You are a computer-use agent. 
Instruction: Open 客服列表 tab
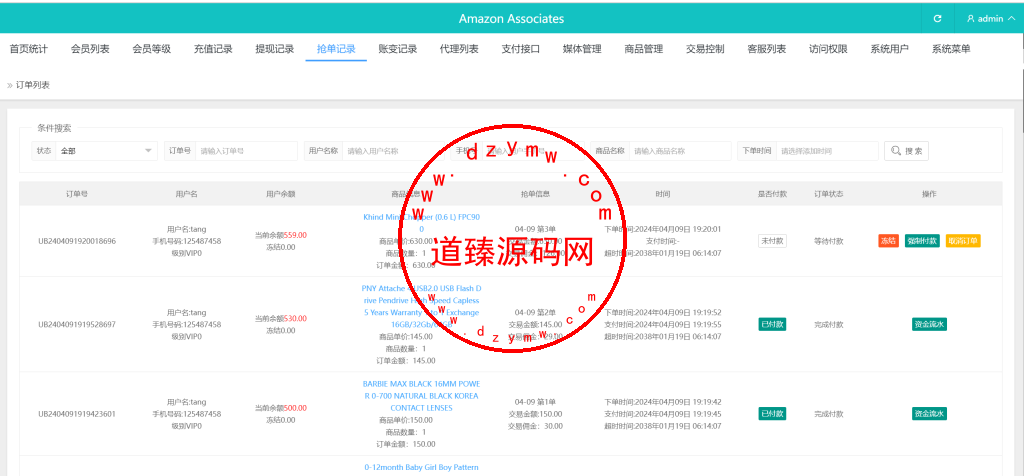[767, 49]
